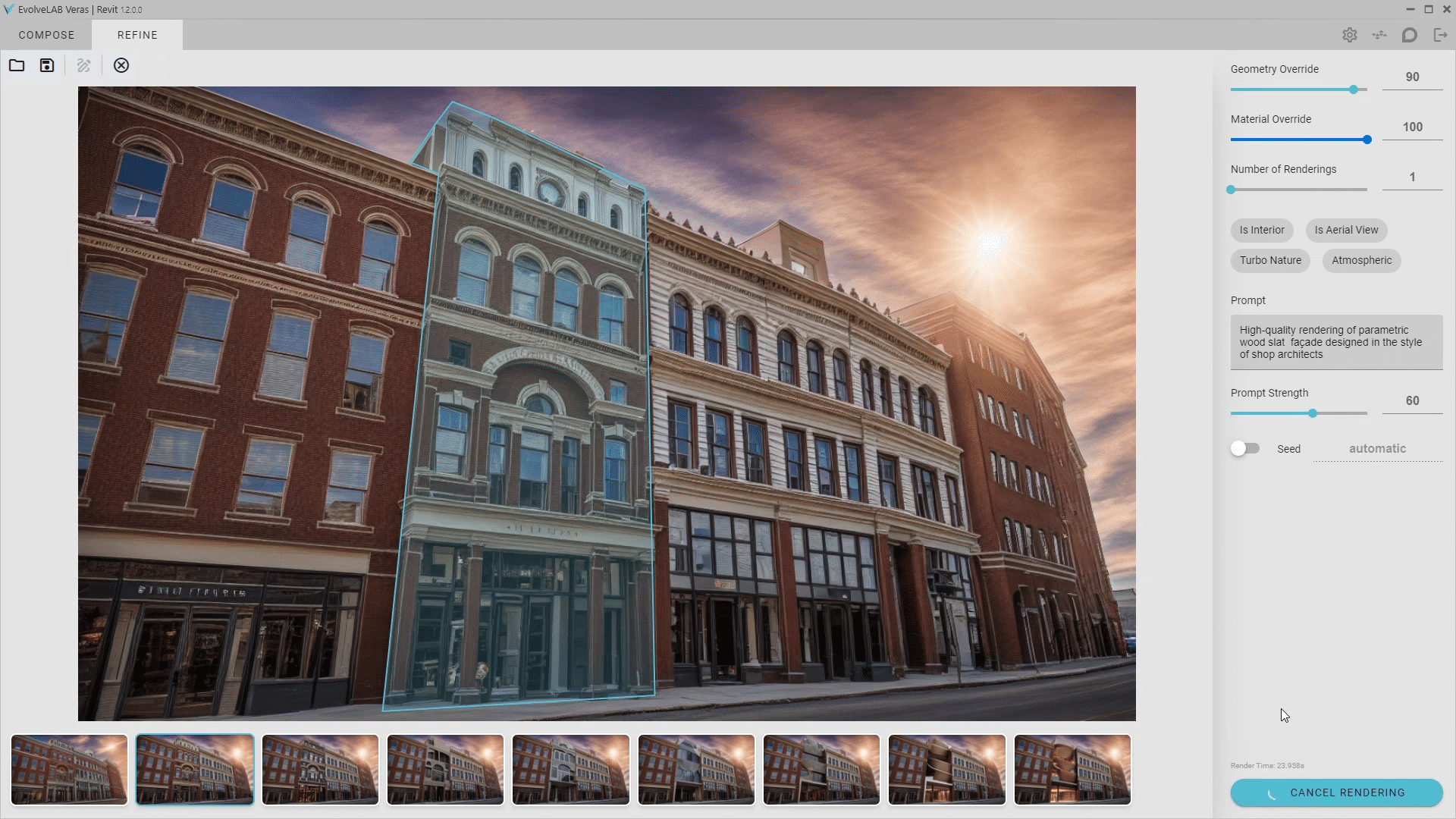Click the save disk icon

coord(47,65)
